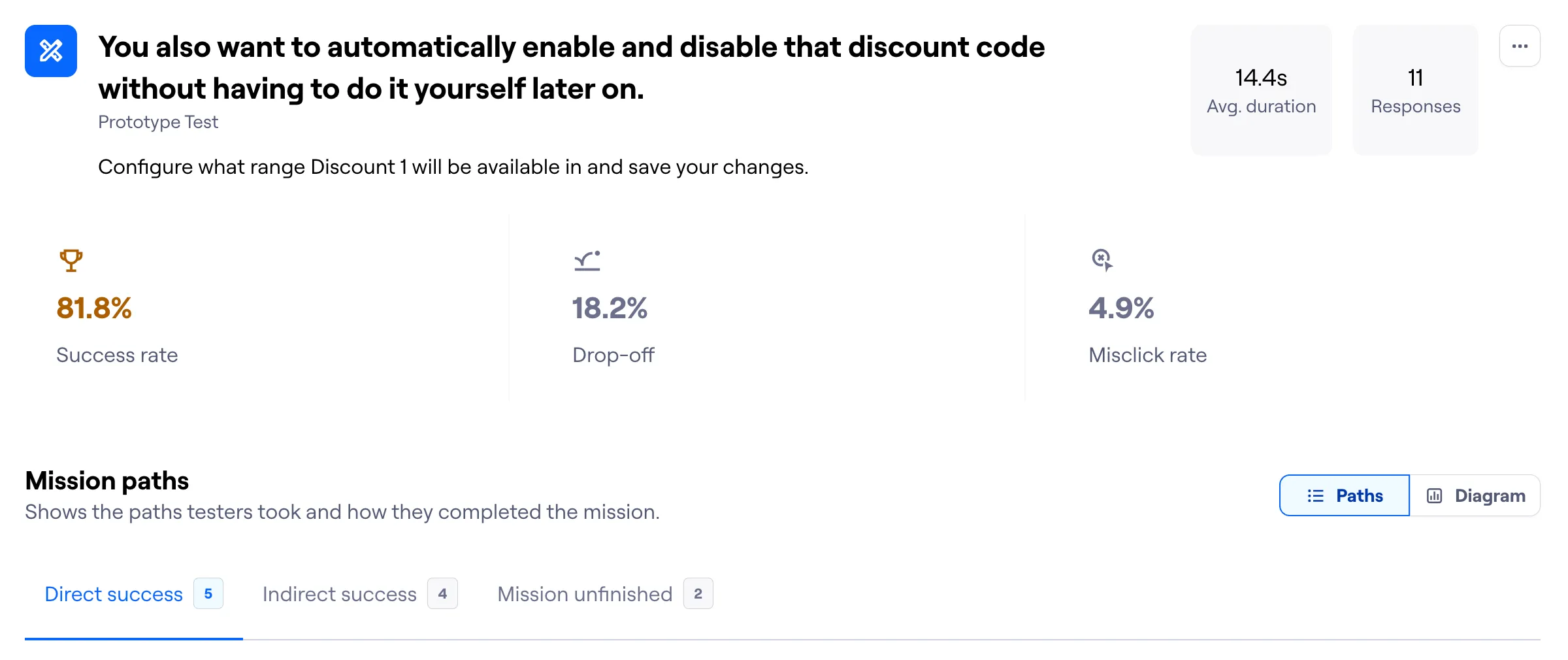1568x660 pixels.
Task: Click the misclick rate cursor icon
Action: coord(1102,260)
